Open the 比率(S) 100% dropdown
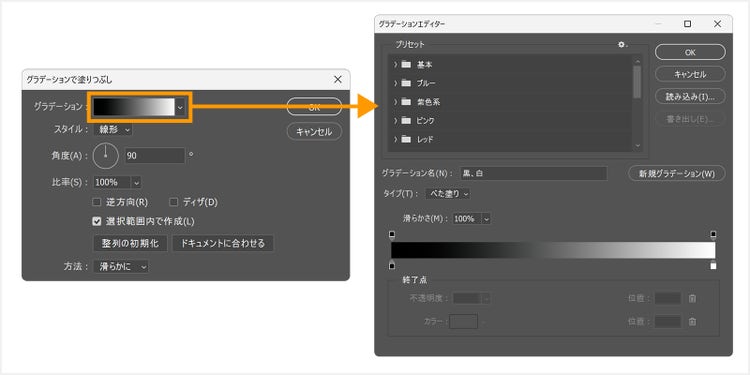The image size is (750, 375). pyautogui.click(x=136, y=182)
